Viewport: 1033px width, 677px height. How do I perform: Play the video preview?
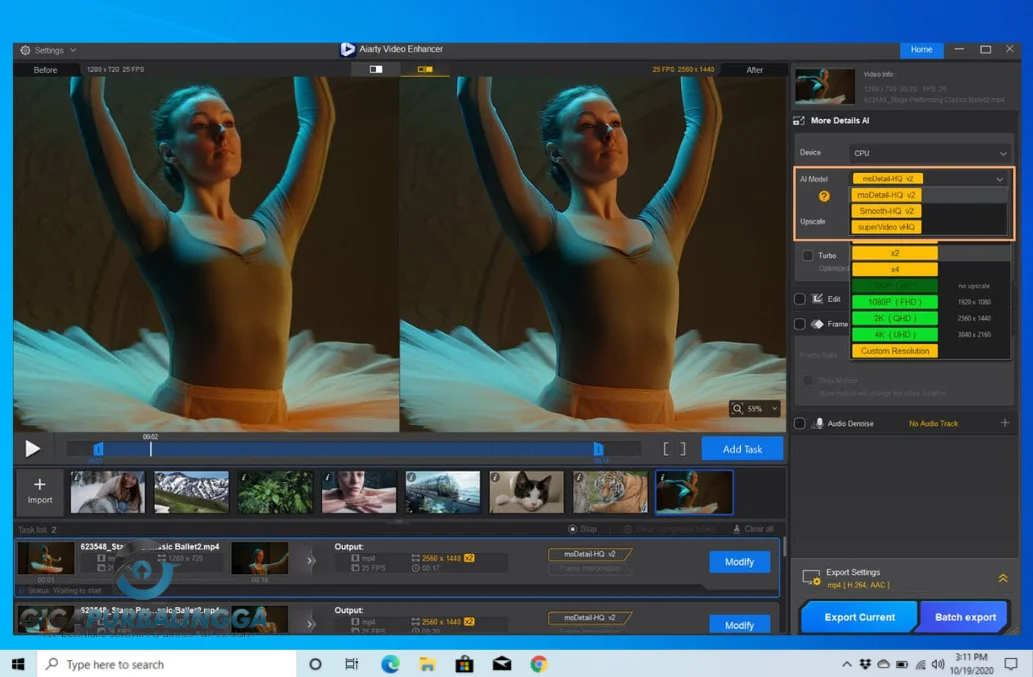pyautogui.click(x=32, y=449)
